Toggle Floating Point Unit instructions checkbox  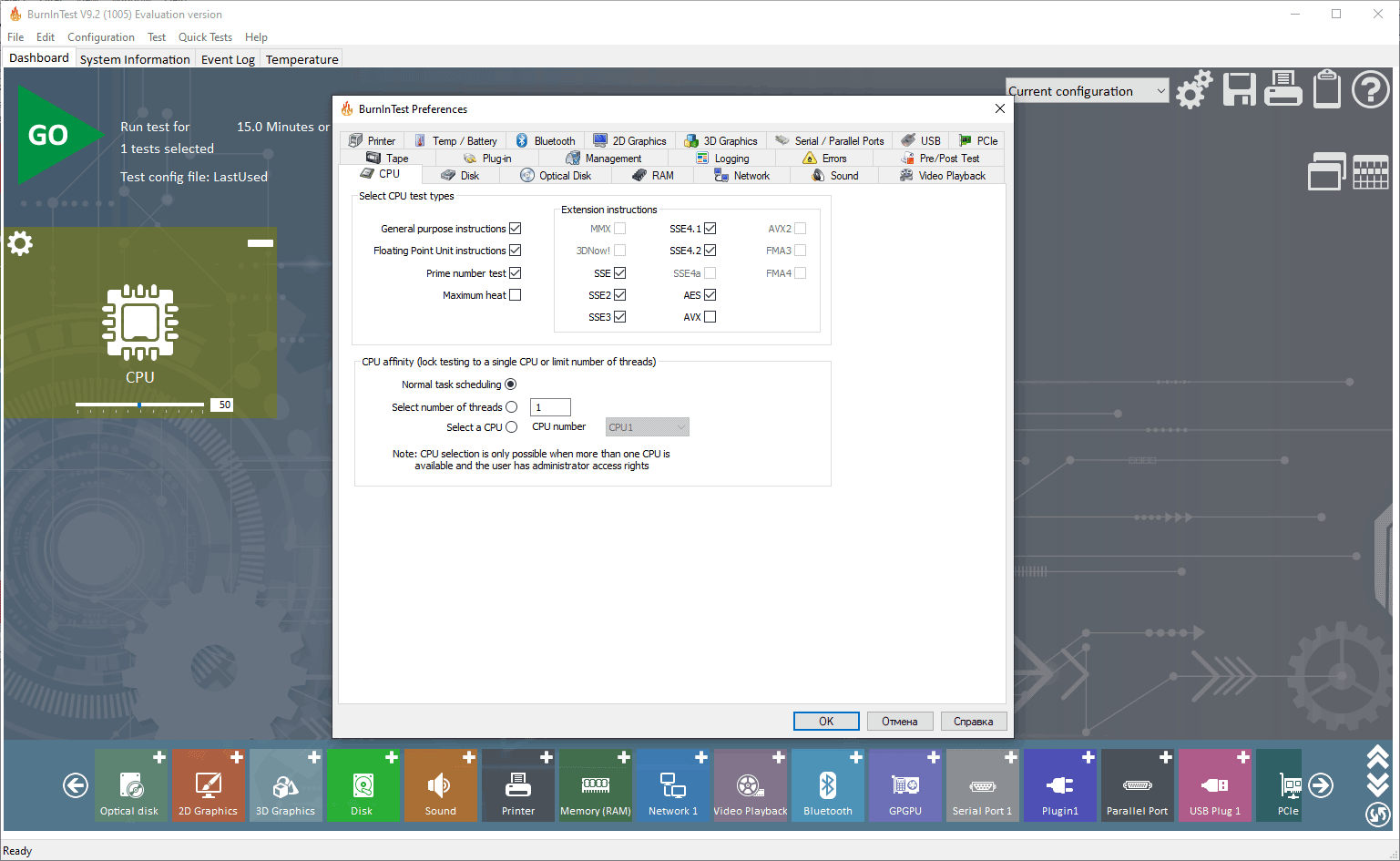click(x=516, y=251)
